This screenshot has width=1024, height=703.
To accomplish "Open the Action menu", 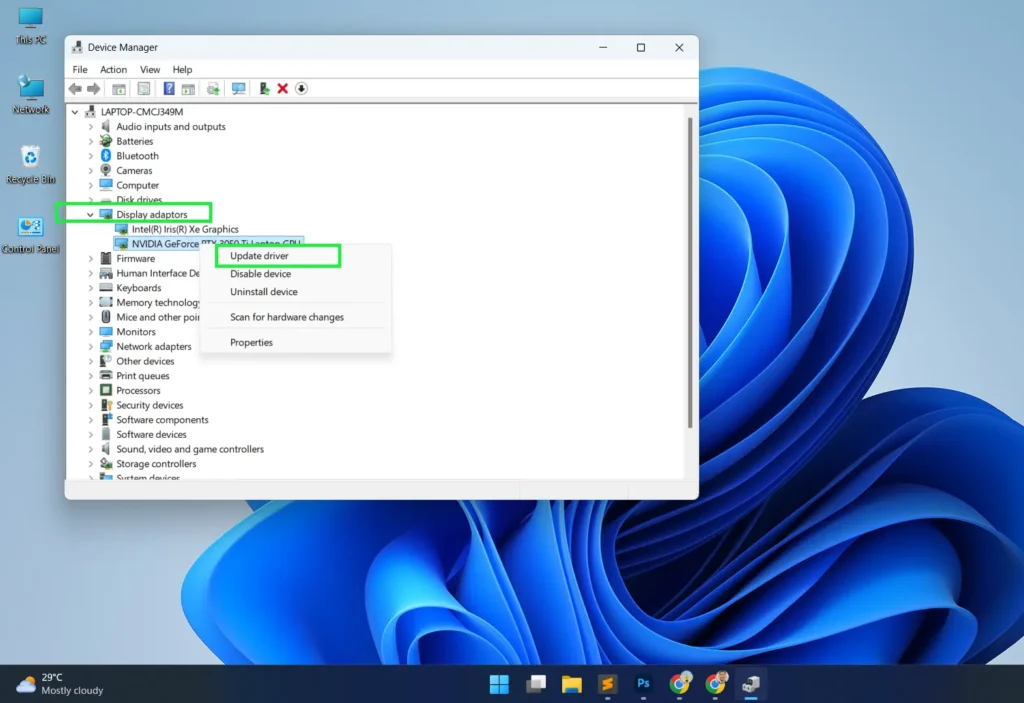I will [113, 69].
